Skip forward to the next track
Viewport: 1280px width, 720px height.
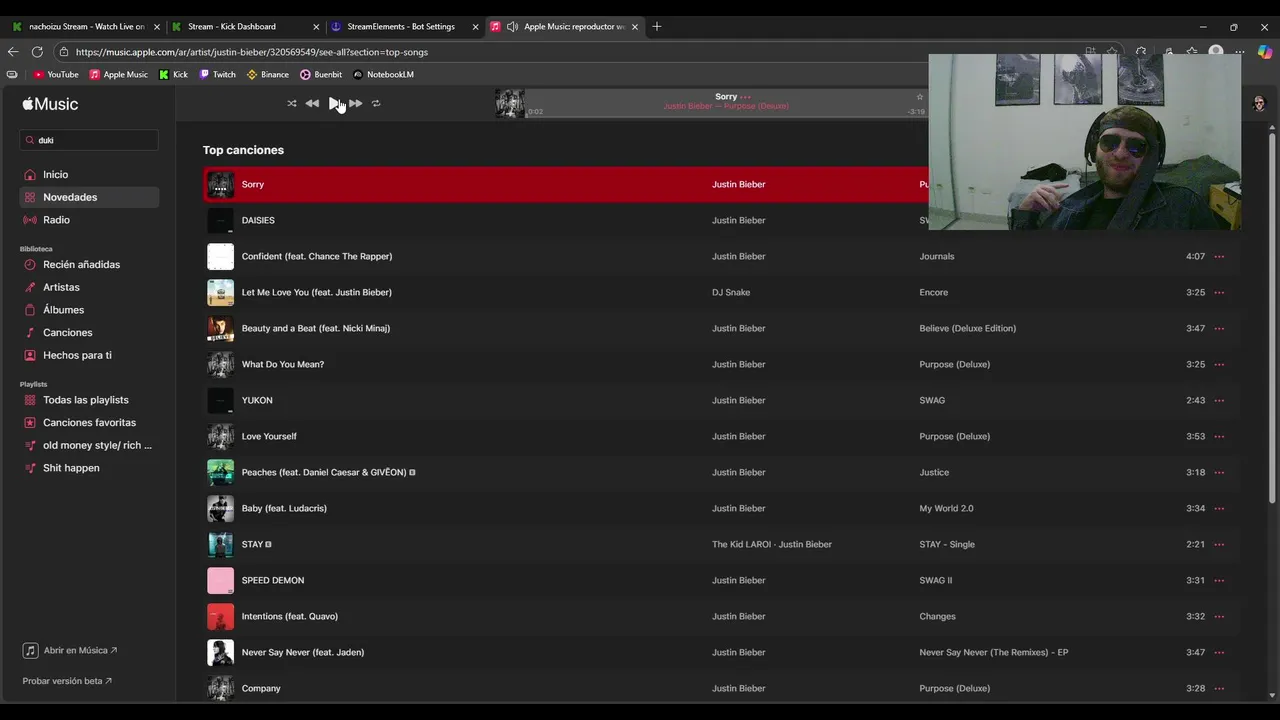355,103
